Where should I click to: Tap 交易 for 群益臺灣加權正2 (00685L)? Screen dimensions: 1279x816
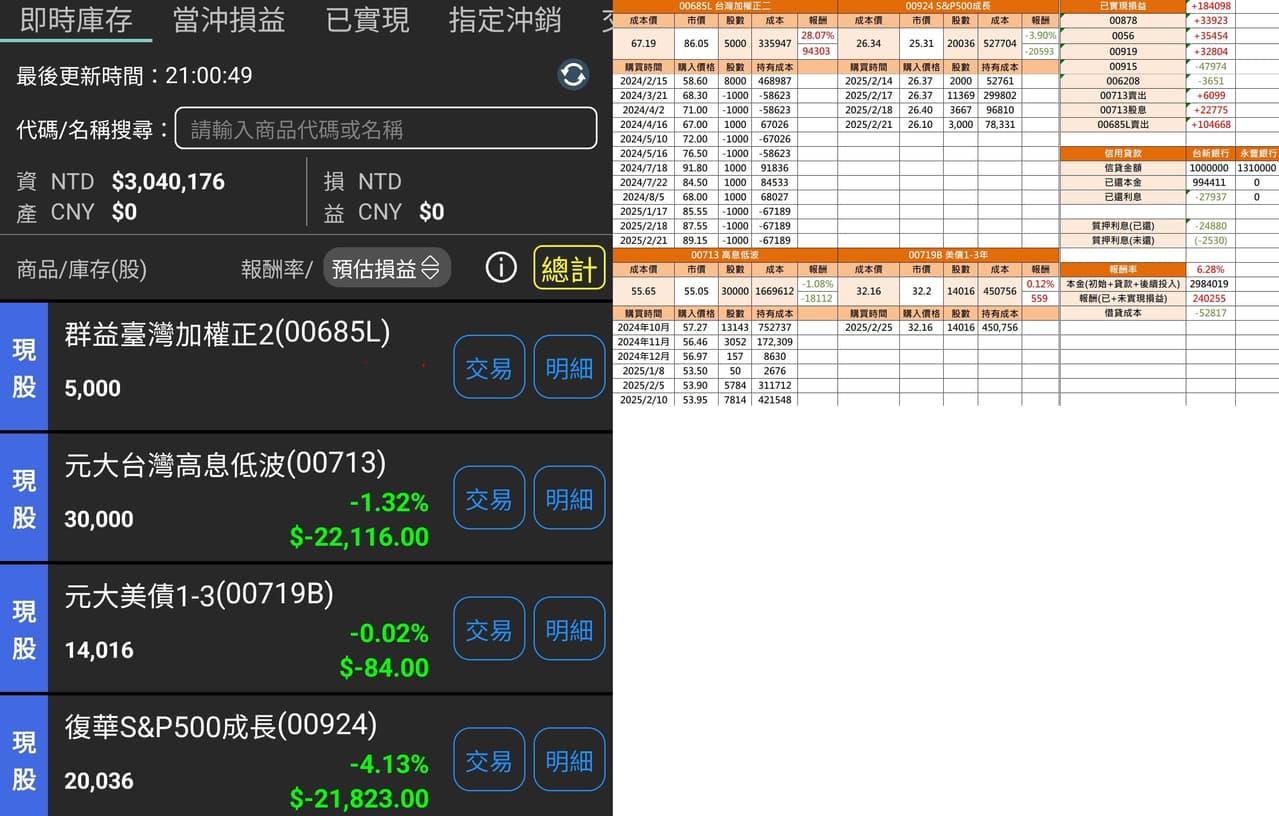[x=489, y=367]
